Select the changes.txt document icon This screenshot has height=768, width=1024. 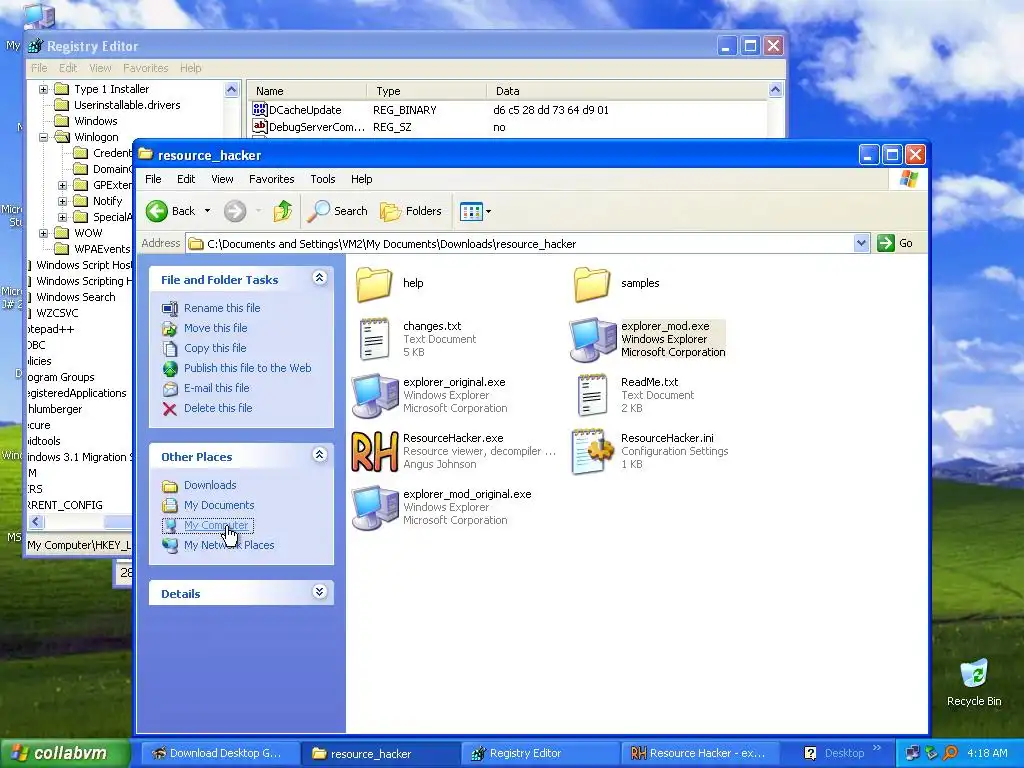[374, 339]
